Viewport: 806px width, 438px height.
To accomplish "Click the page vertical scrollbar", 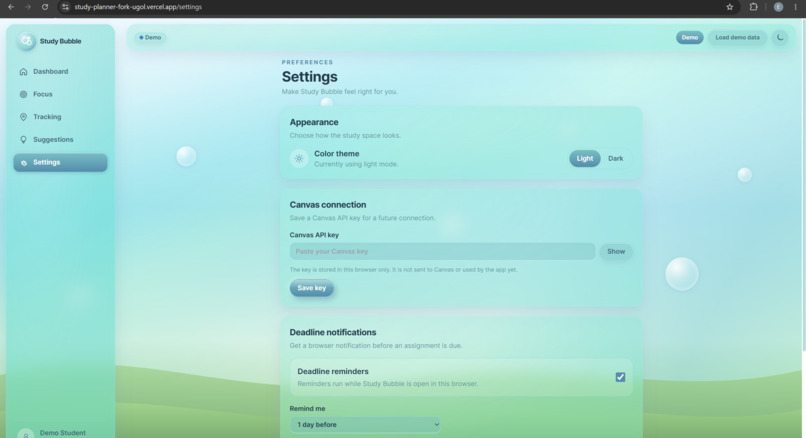I will point(803,185).
